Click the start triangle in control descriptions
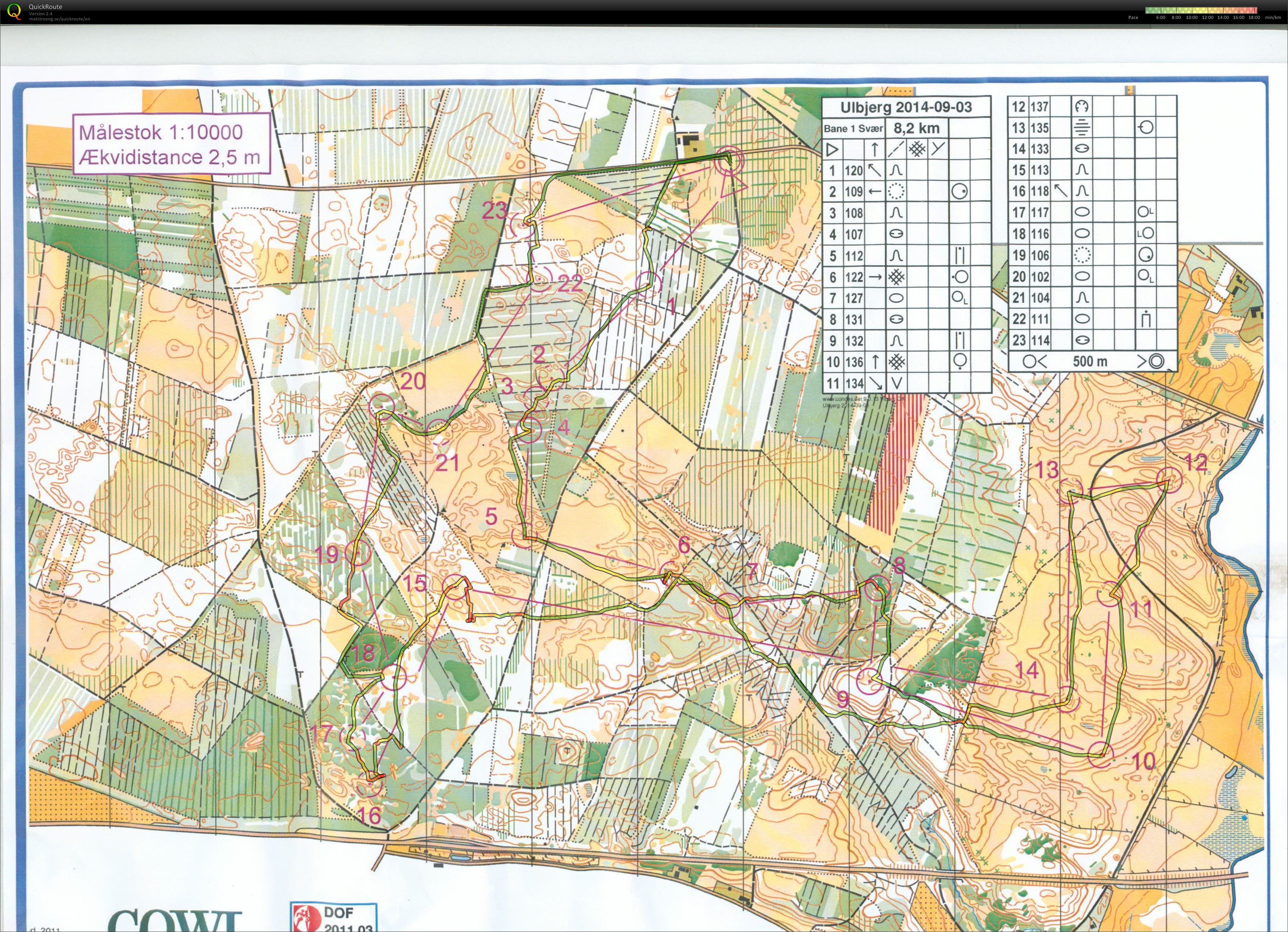Screen dimensions: 1288x932 (832, 150)
